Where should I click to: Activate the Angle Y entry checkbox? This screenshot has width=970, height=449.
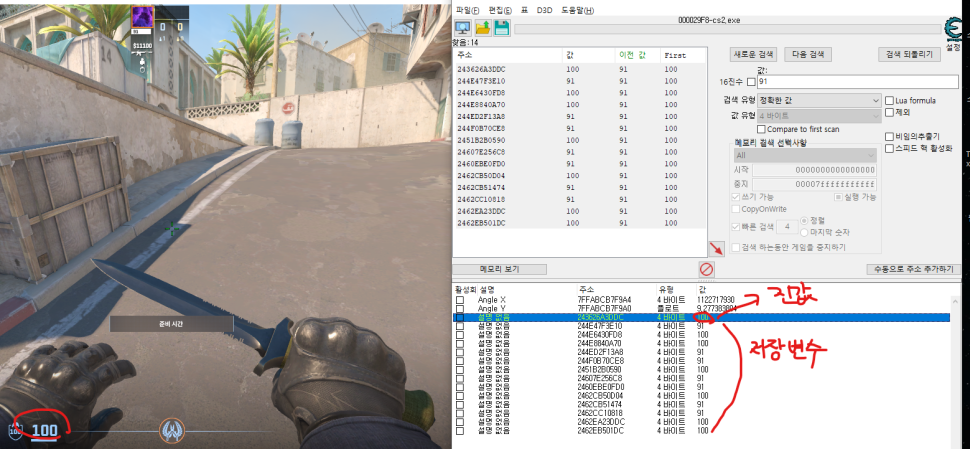(460, 308)
